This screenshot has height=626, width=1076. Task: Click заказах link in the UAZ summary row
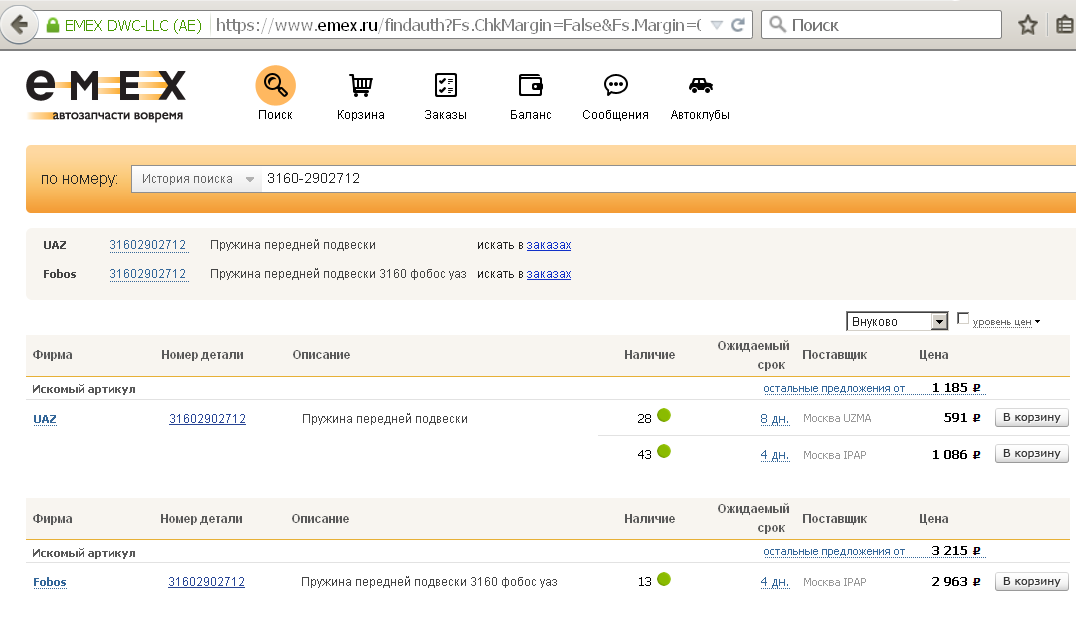[548, 245]
